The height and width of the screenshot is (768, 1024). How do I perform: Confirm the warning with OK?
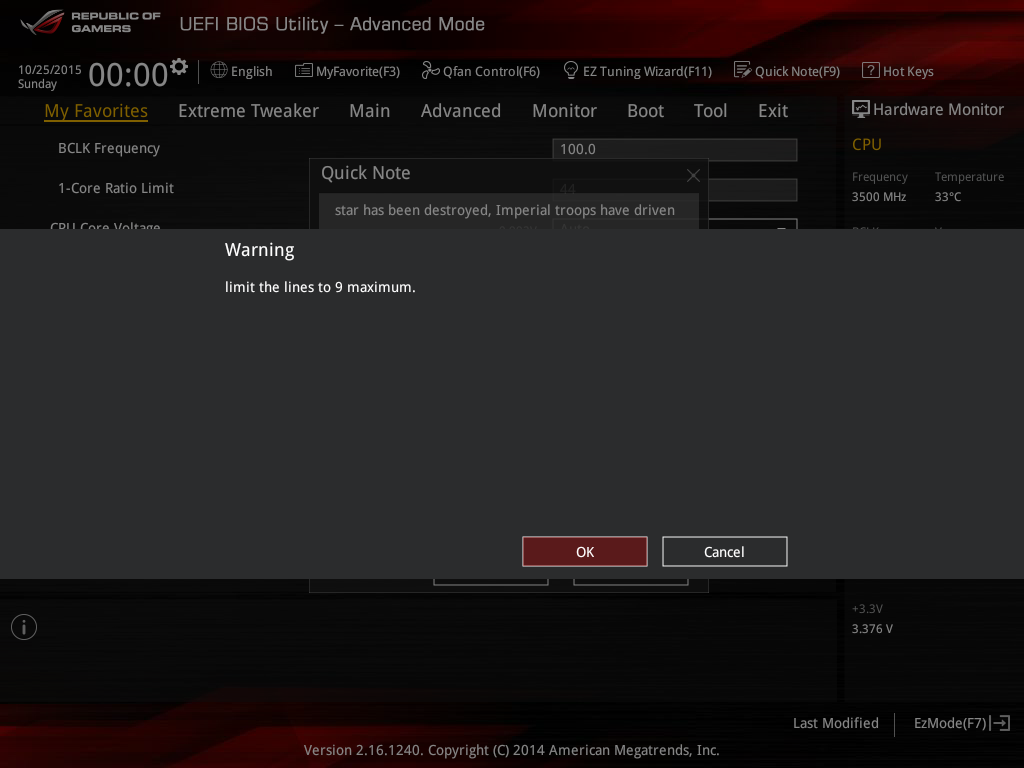(585, 552)
